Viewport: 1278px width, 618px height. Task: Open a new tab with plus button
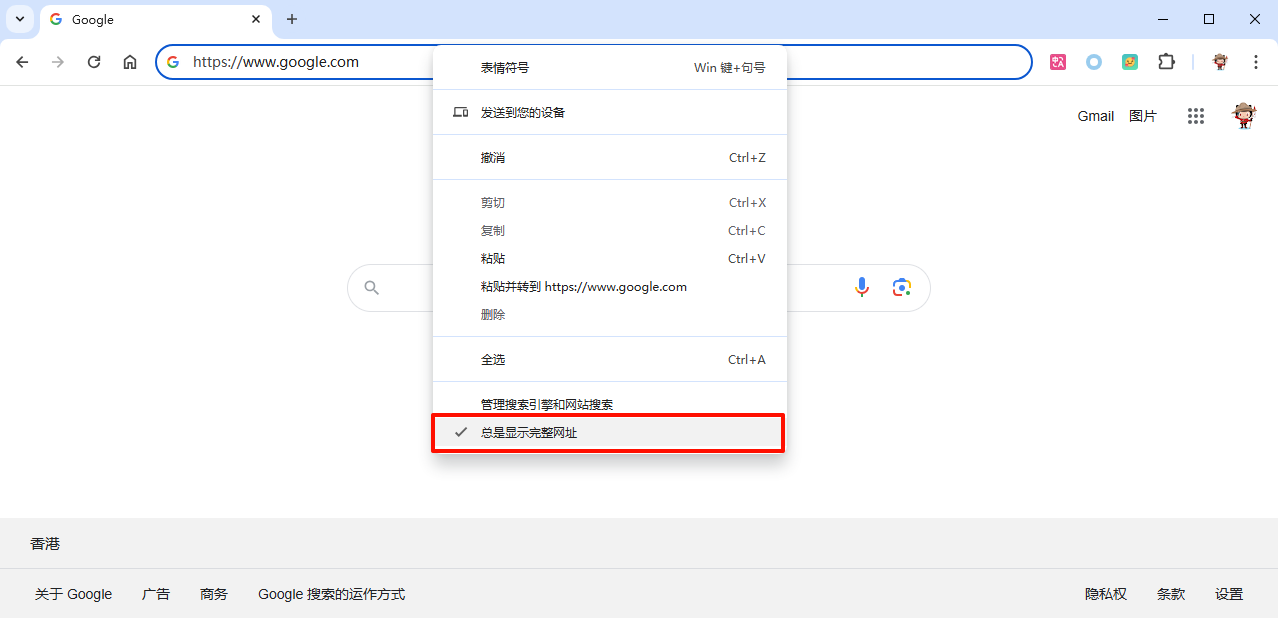click(x=292, y=19)
